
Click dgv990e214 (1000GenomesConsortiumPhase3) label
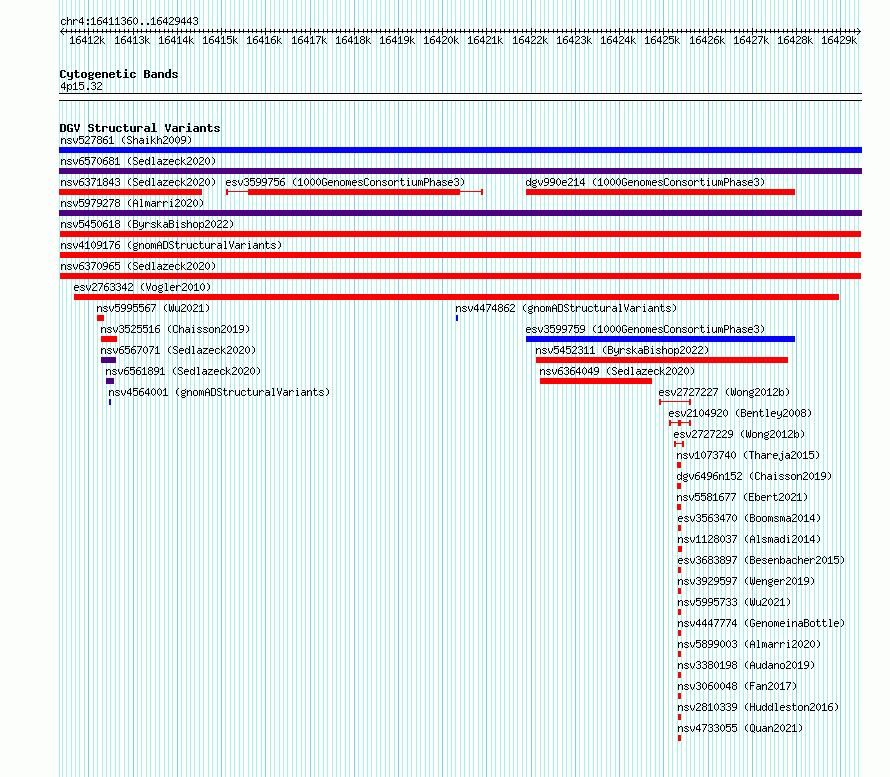point(645,182)
